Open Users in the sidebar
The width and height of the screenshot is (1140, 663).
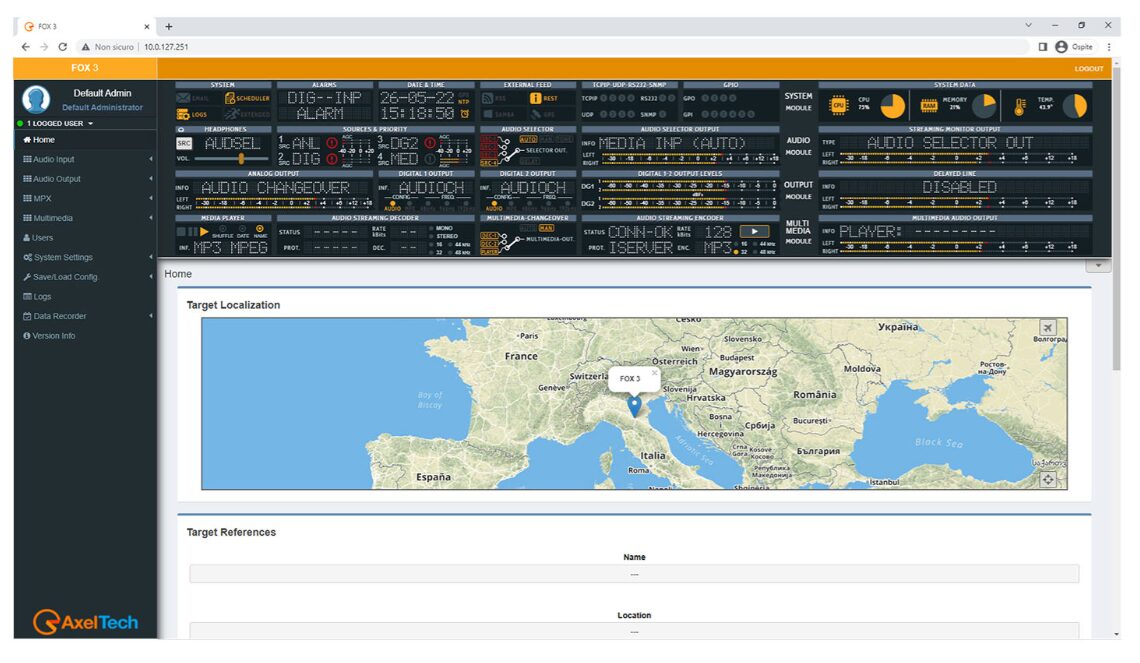(85, 238)
